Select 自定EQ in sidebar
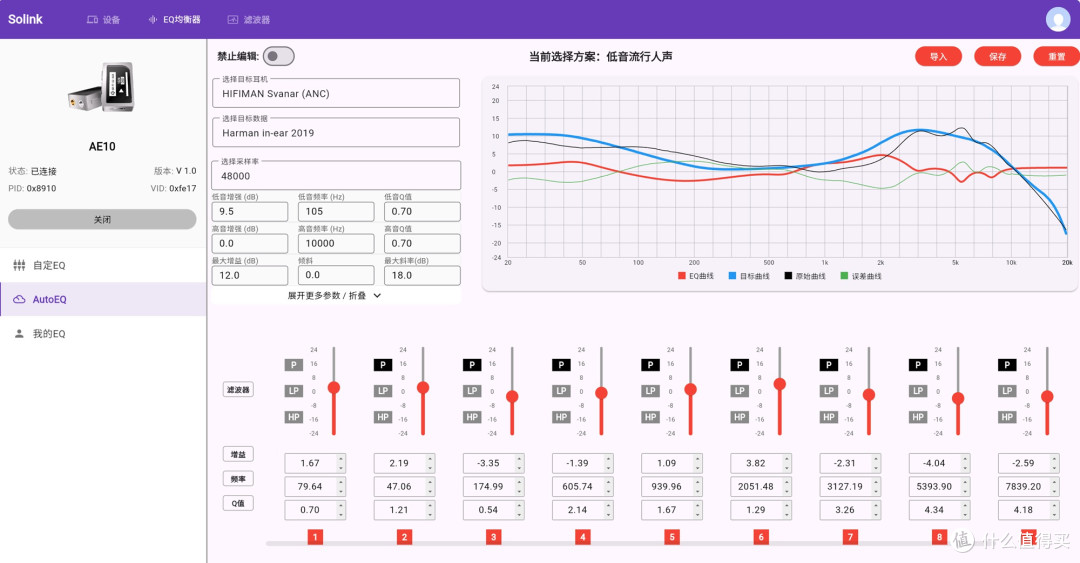The width and height of the screenshot is (1080, 563). click(103, 265)
